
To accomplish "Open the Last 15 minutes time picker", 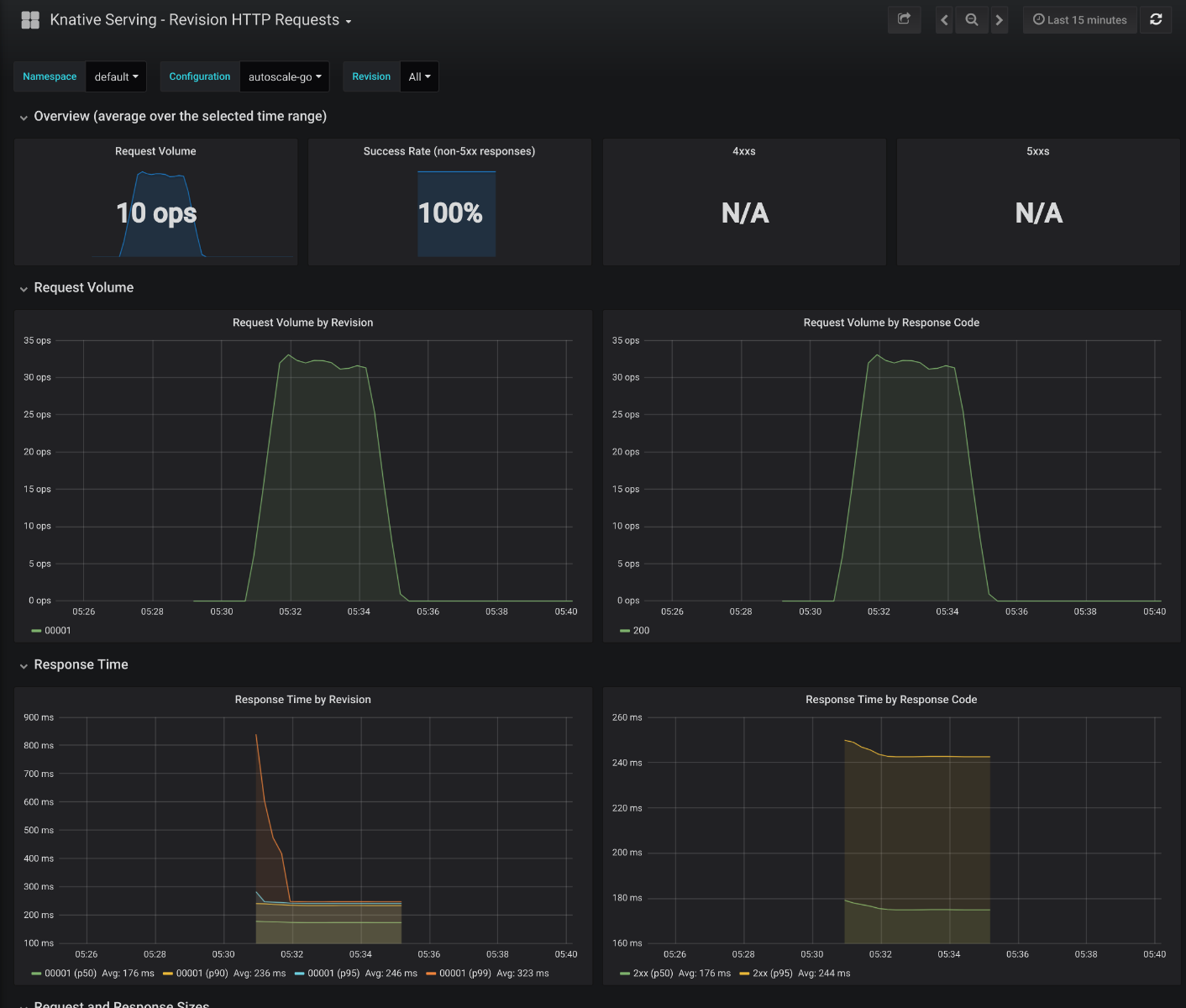I will click(1080, 19).
